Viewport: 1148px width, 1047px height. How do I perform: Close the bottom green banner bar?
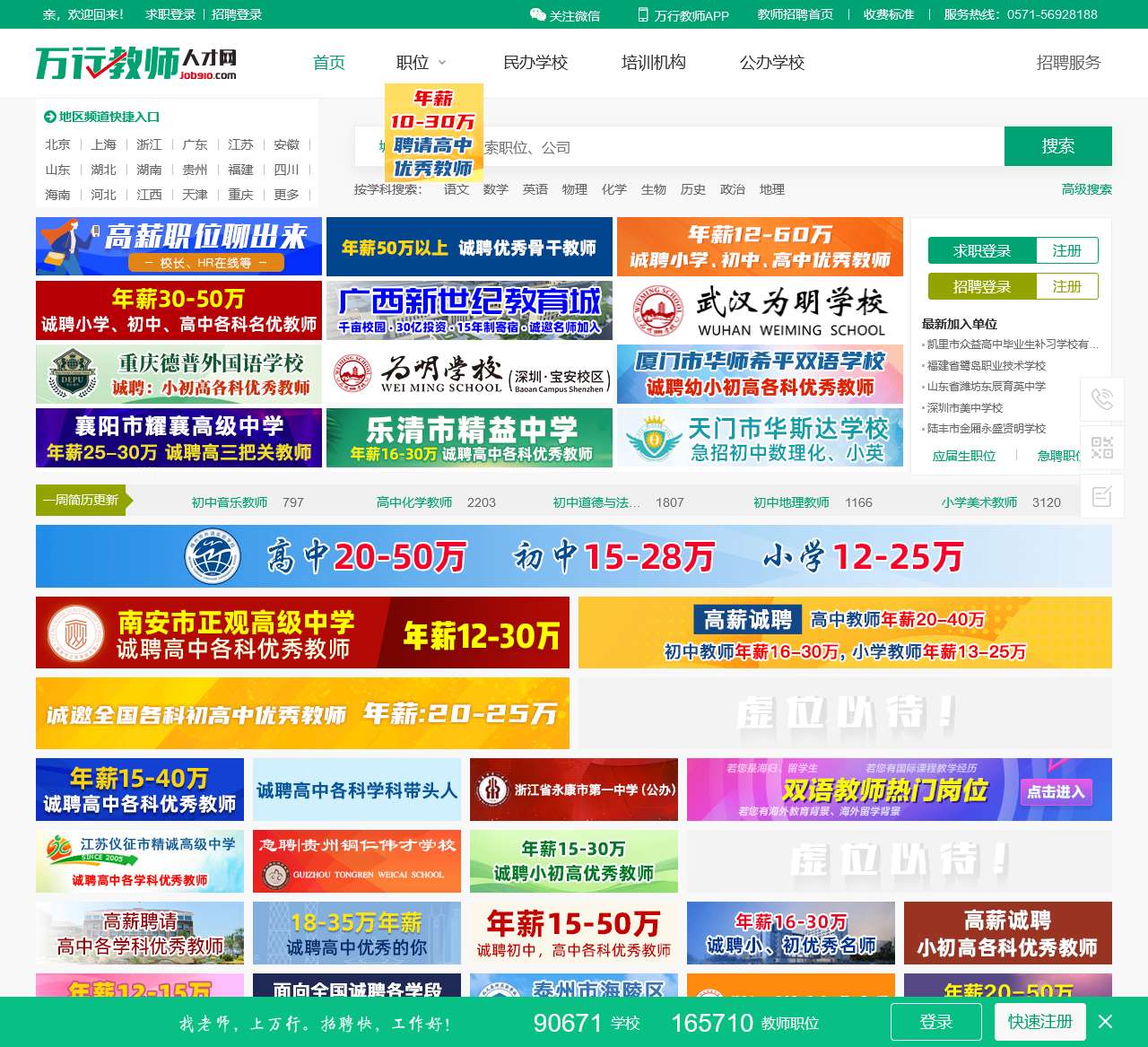[1106, 1022]
